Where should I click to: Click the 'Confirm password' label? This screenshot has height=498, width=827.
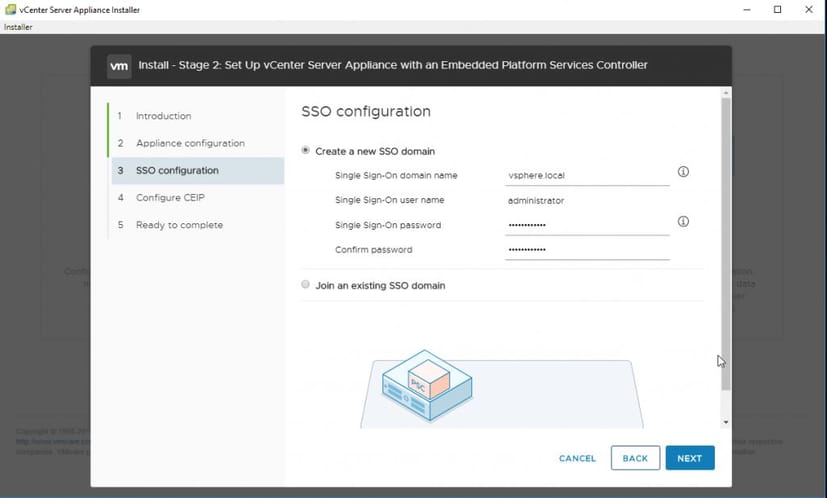click(373, 250)
